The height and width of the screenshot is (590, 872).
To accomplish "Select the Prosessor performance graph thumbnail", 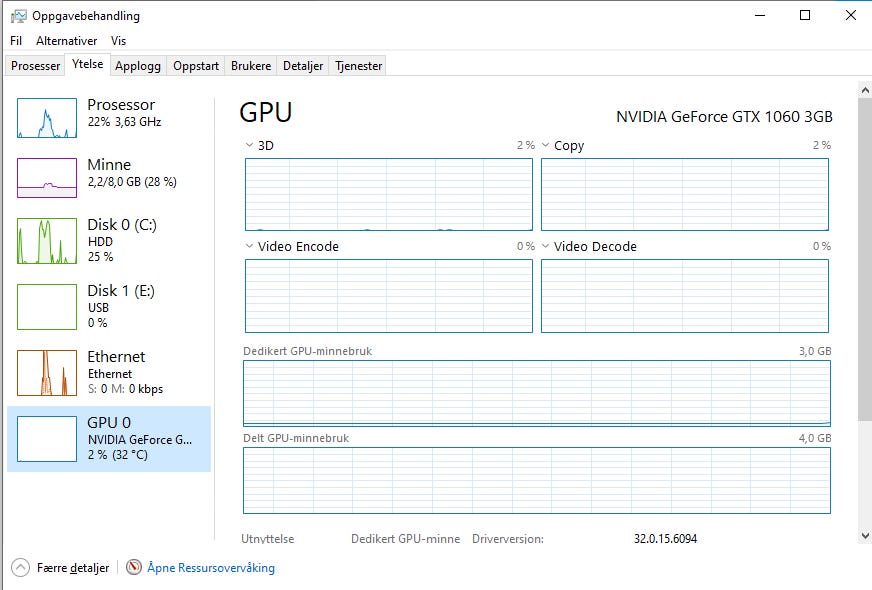I will pos(47,118).
